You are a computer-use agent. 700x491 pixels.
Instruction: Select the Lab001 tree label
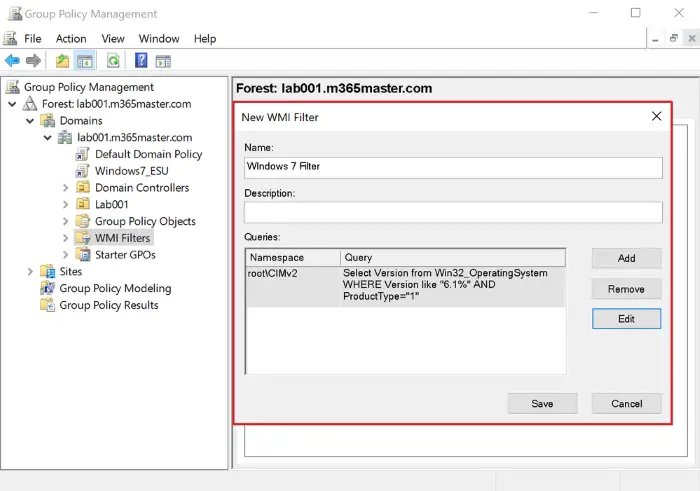pyautogui.click(x=112, y=204)
